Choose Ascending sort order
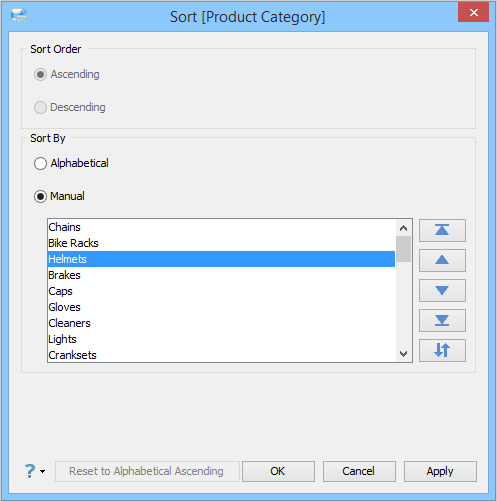The image size is (497, 502). click(x=40, y=74)
